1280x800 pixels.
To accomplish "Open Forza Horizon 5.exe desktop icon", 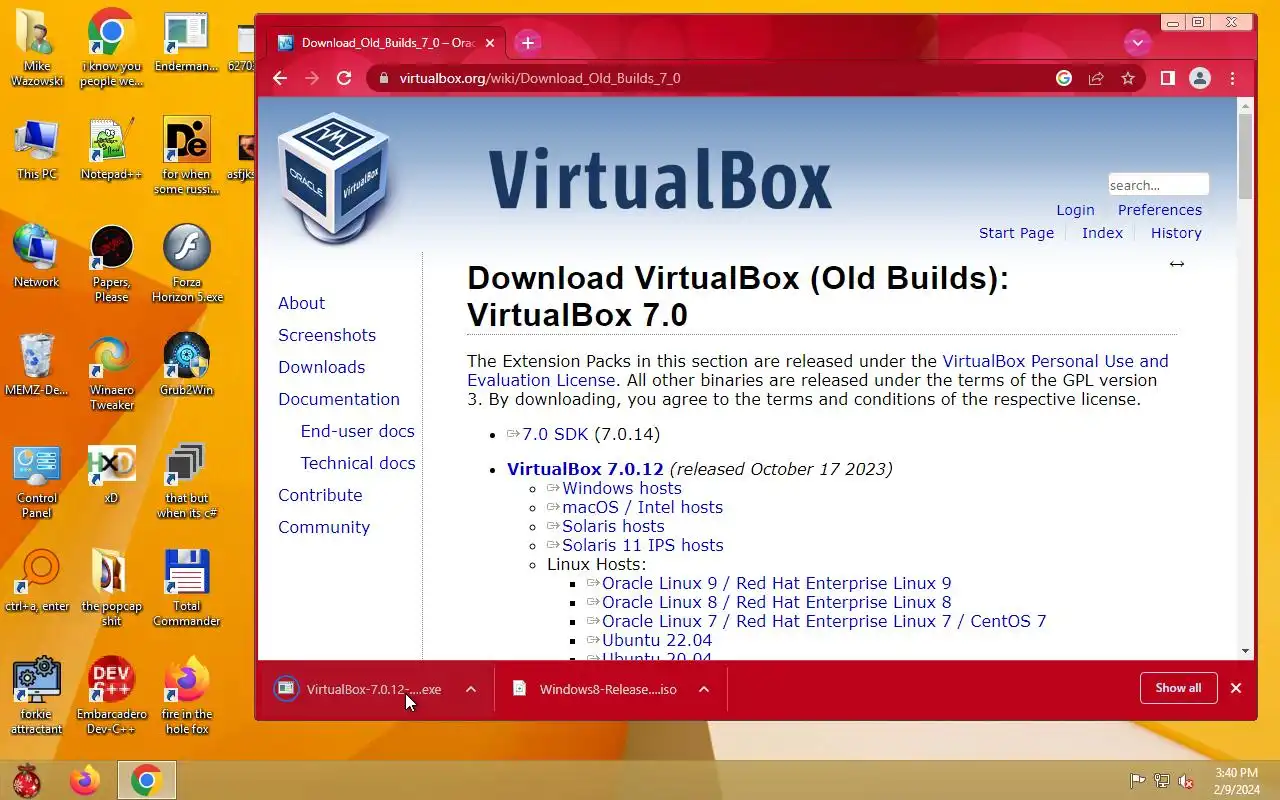I will coord(186,264).
